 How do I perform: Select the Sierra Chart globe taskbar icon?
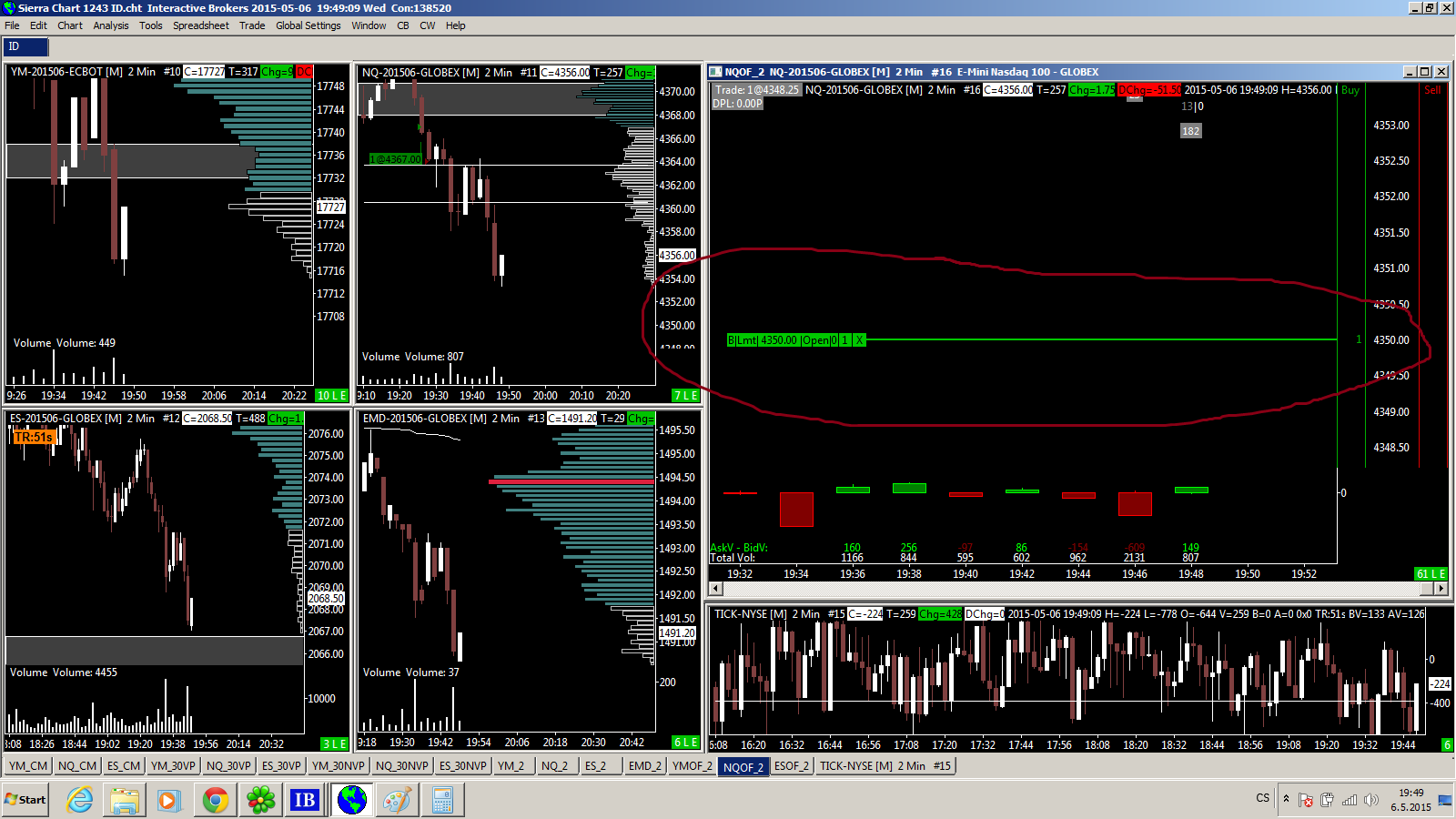pos(351,800)
